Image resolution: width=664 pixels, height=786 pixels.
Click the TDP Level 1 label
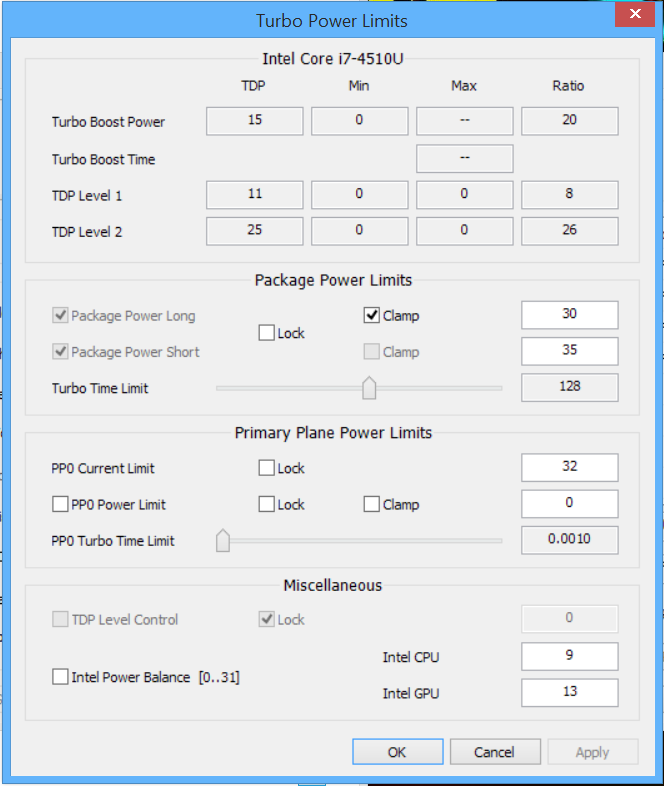[x=87, y=195]
